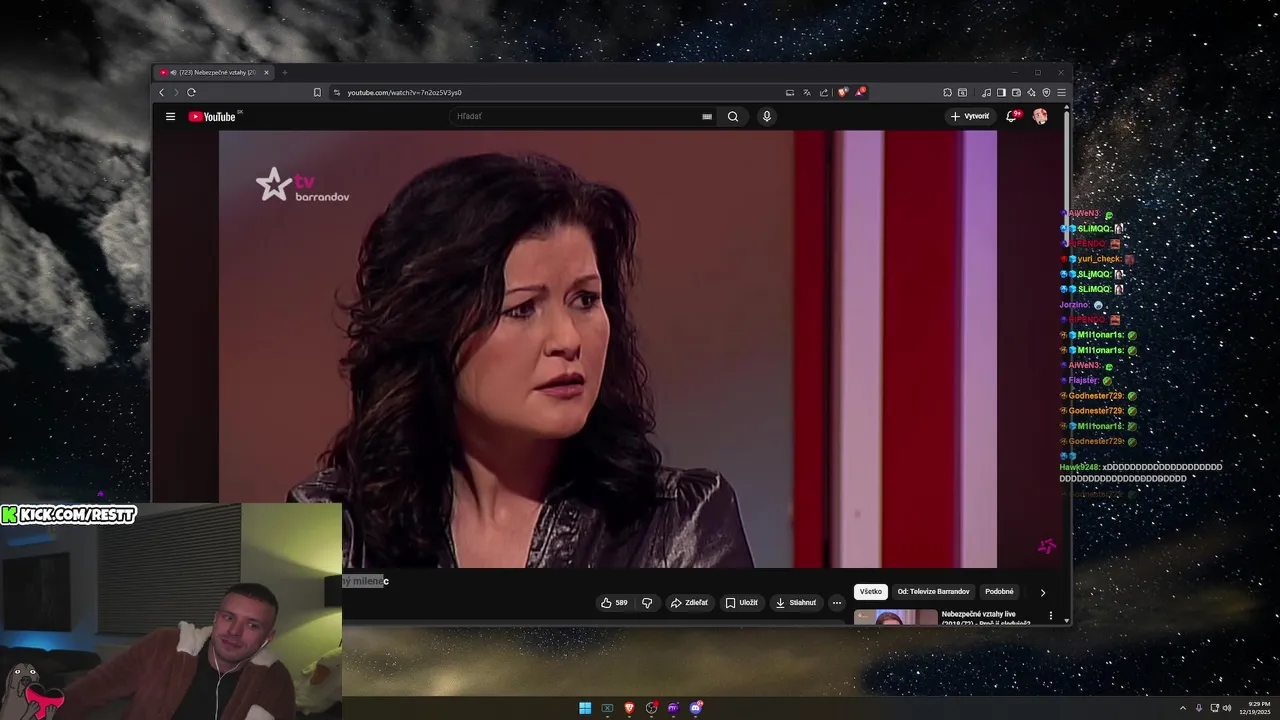Select the Všetko filter chip
This screenshot has width=1280, height=720.
click(871, 591)
